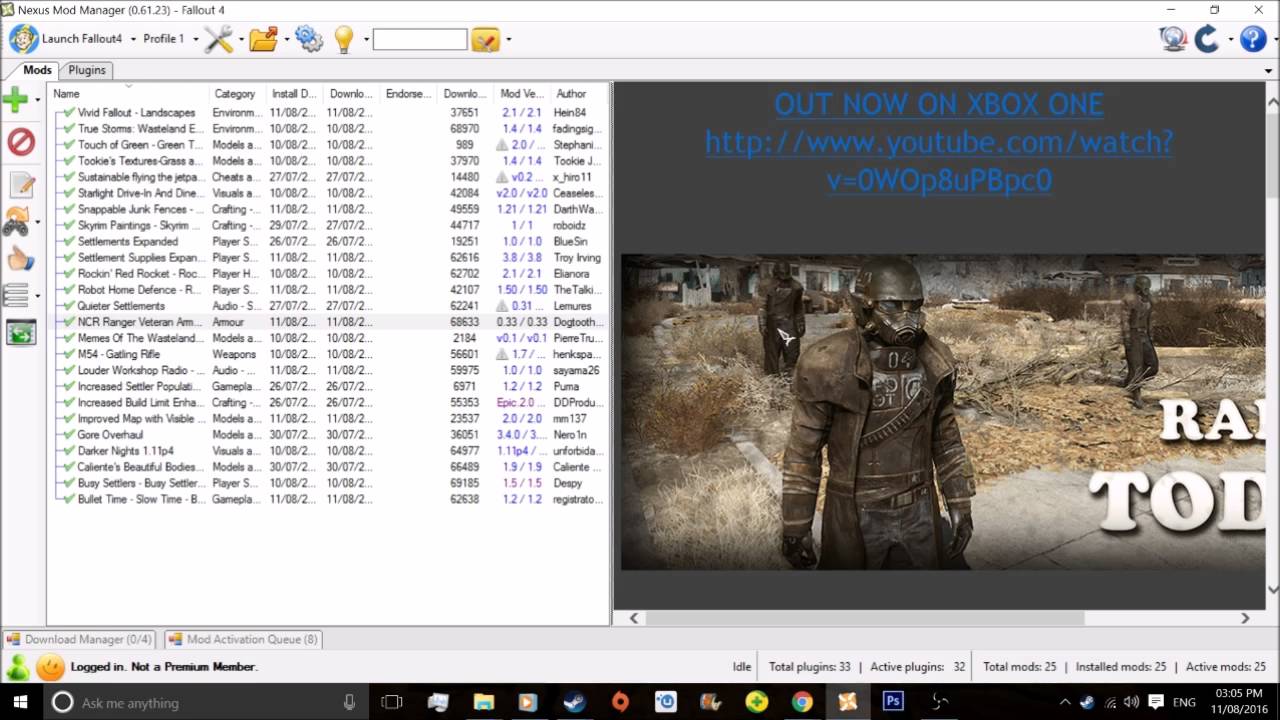Expand the add mod plus dropdown arrow
This screenshot has height=720, width=1280.
click(37, 100)
